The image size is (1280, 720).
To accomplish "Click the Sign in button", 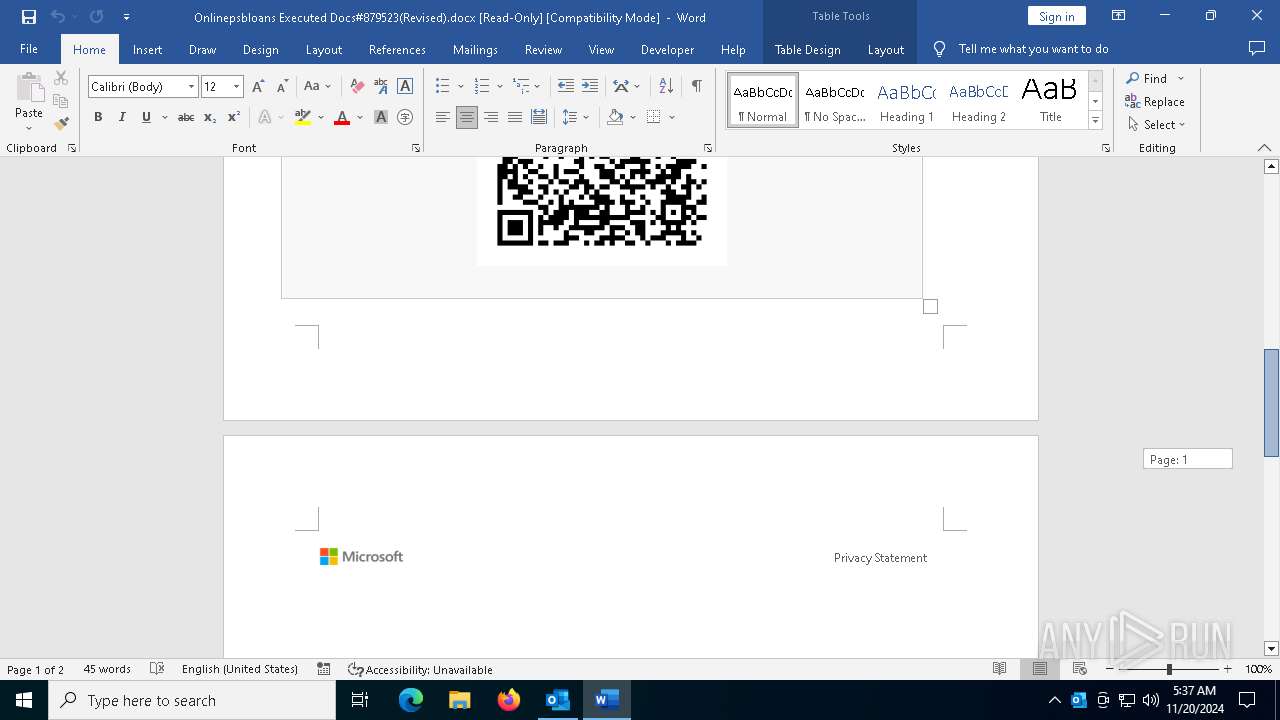I will coord(1056,16).
